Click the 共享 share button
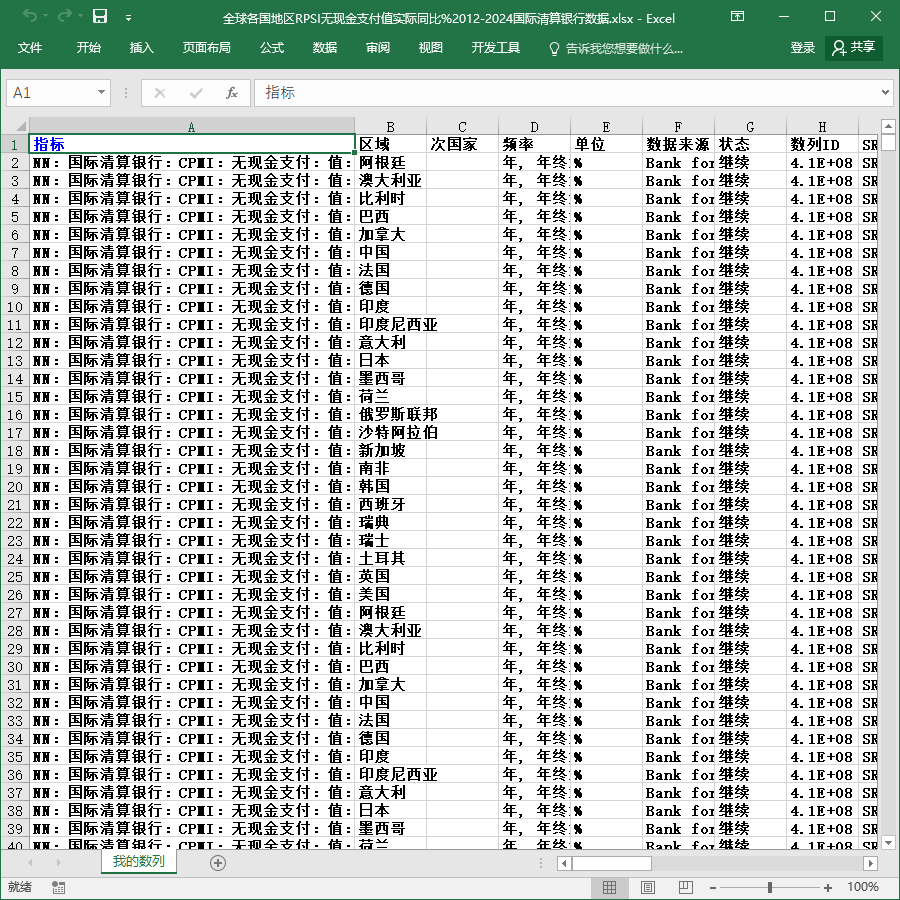The height and width of the screenshot is (900, 900). point(854,48)
